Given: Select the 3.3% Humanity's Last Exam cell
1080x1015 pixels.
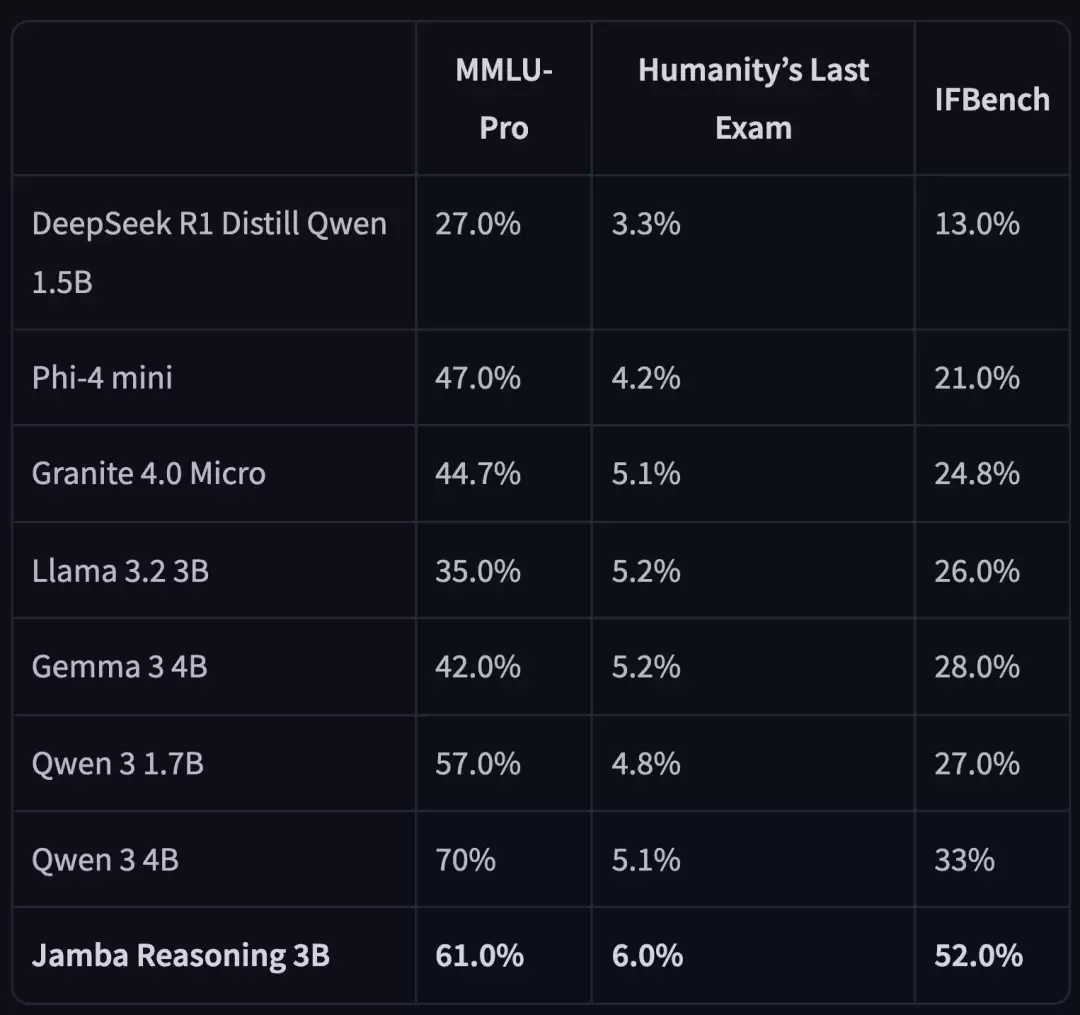Looking at the screenshot, I should click(646, 223).
